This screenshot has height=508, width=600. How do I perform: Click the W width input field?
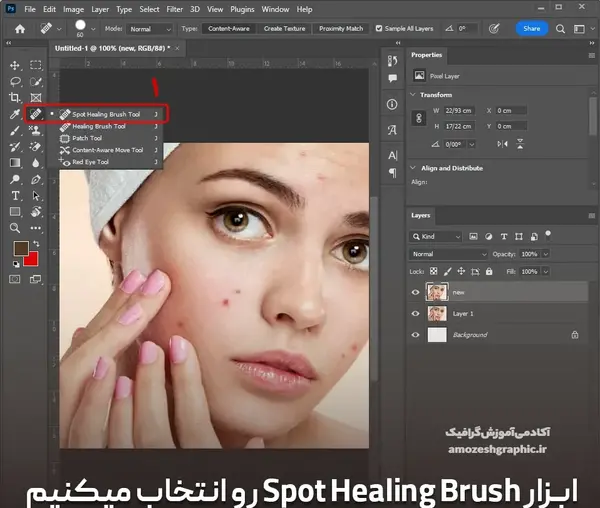[459, 111]
